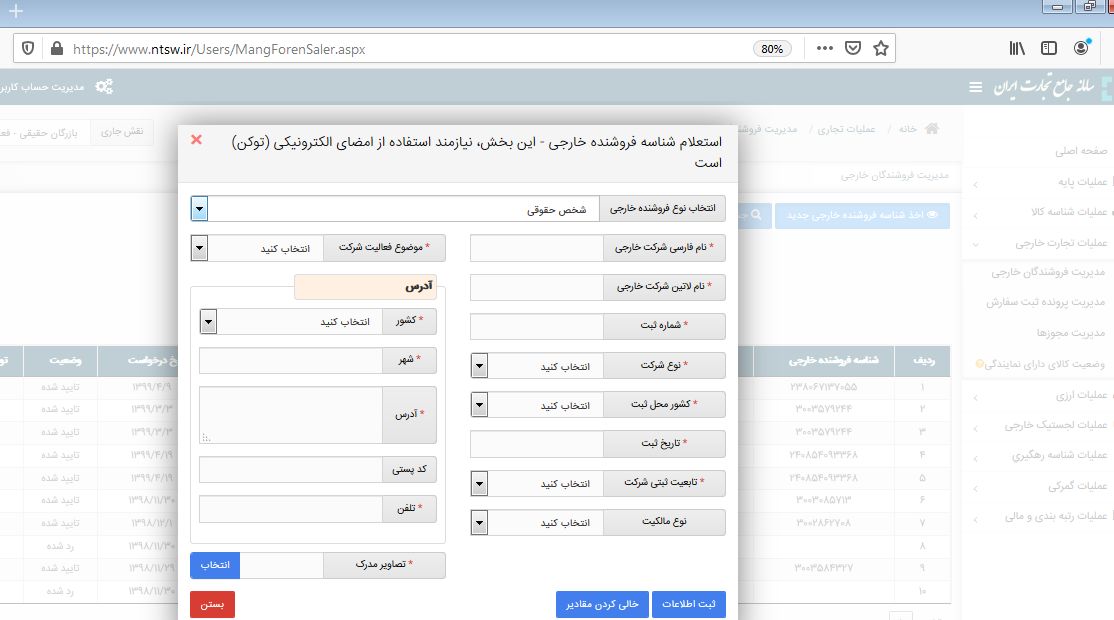This screenshot has height=620, width=1114.
Task: Open Firefox account avatar icon
Action: (x=1081, y=48)
